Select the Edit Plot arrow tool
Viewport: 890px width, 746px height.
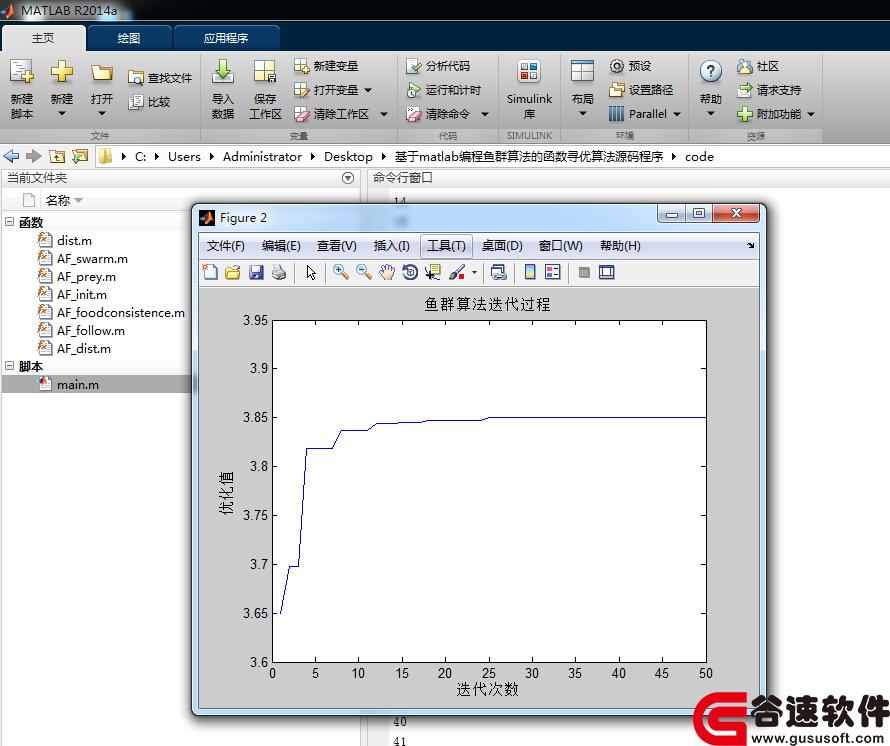[311, 273]
